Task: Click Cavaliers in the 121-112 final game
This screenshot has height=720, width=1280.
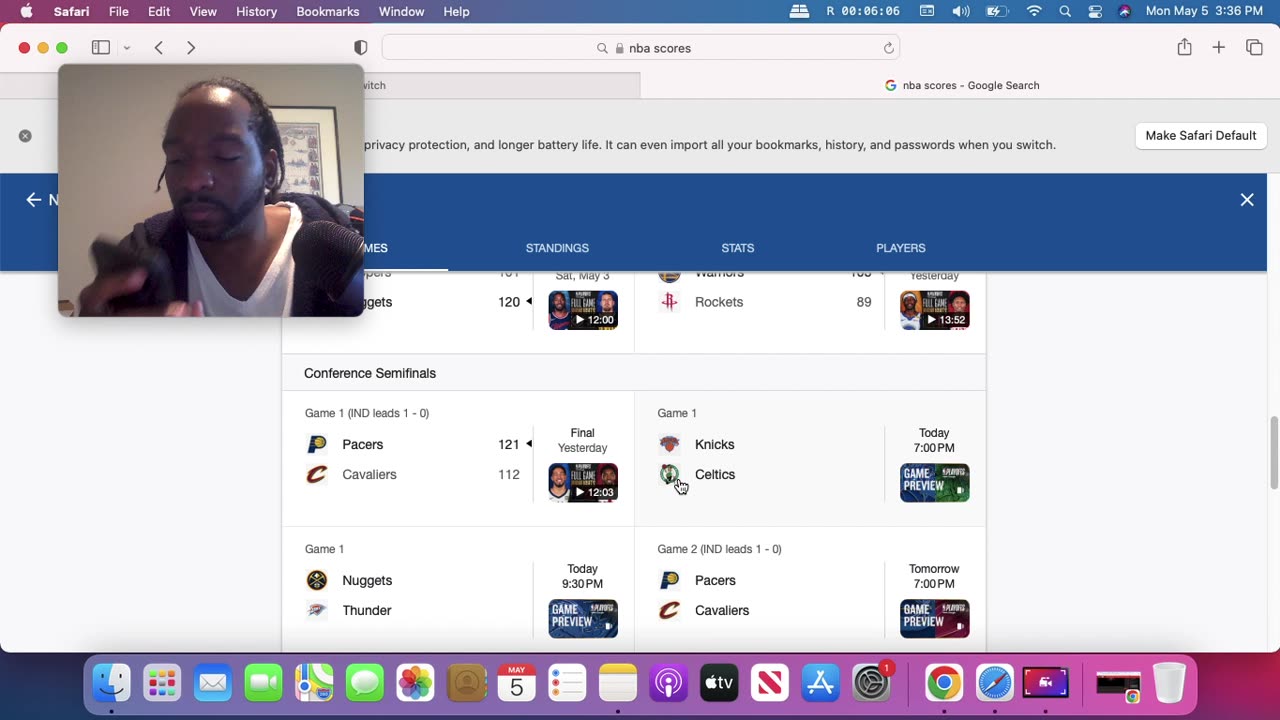Action: 369,474
